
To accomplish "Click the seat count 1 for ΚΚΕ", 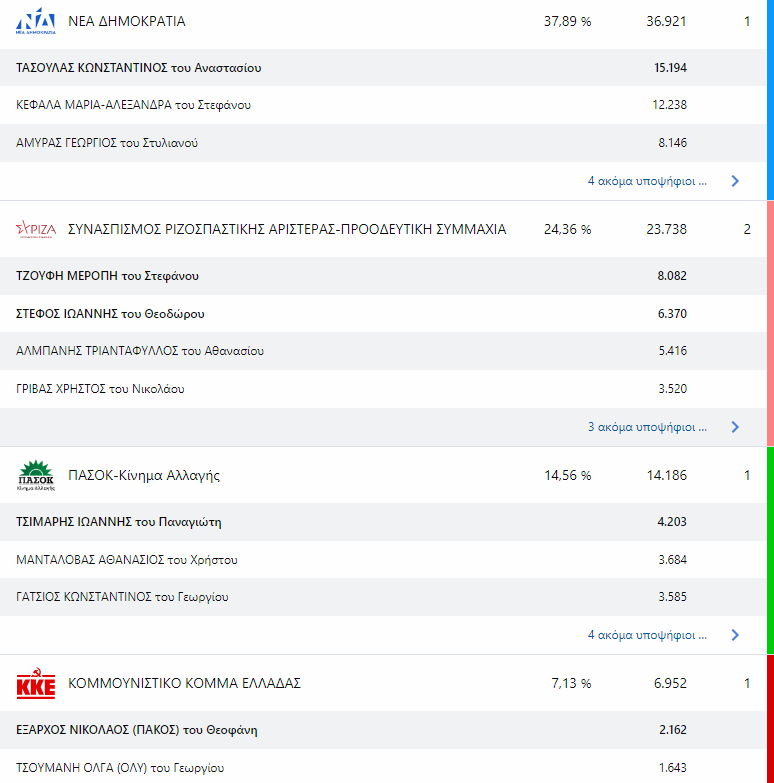I will tap(747, 683).
